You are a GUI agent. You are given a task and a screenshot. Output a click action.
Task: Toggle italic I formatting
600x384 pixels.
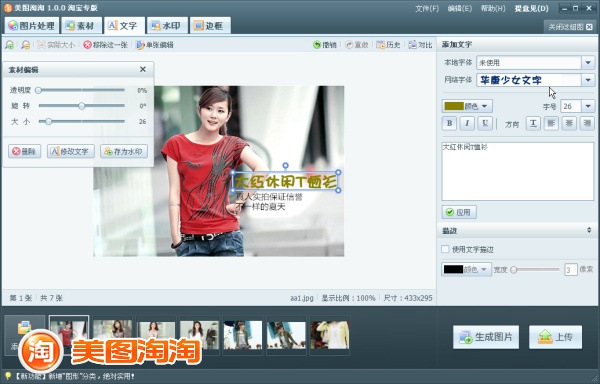click(467, 123)
